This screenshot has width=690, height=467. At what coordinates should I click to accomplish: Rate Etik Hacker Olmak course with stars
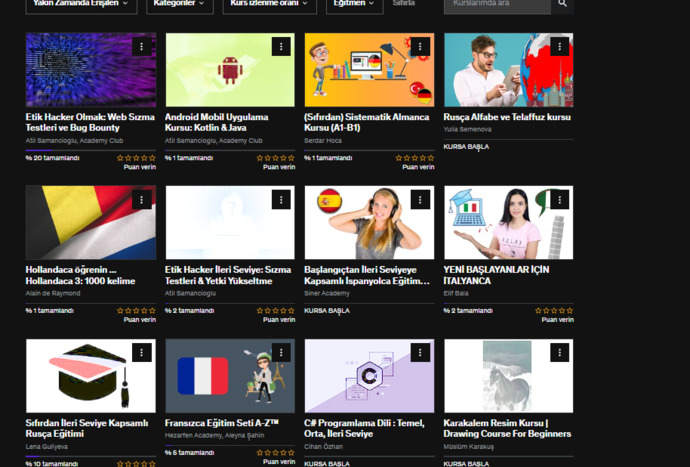[136, 158]
